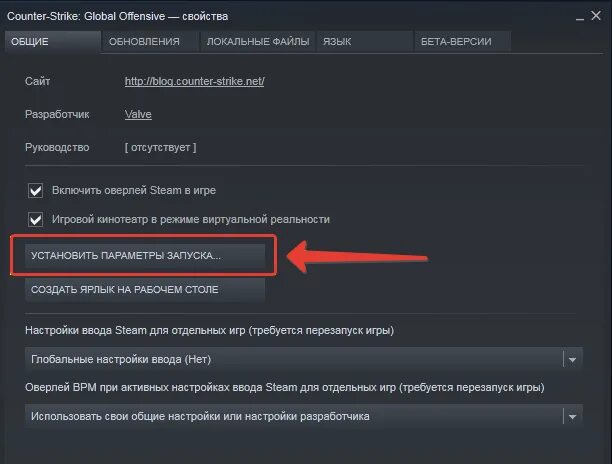The width and height of the screenshot is (612, 464).
Task: Toggle the Steam overlay in-game checkbox
Action: click(36, 190)
